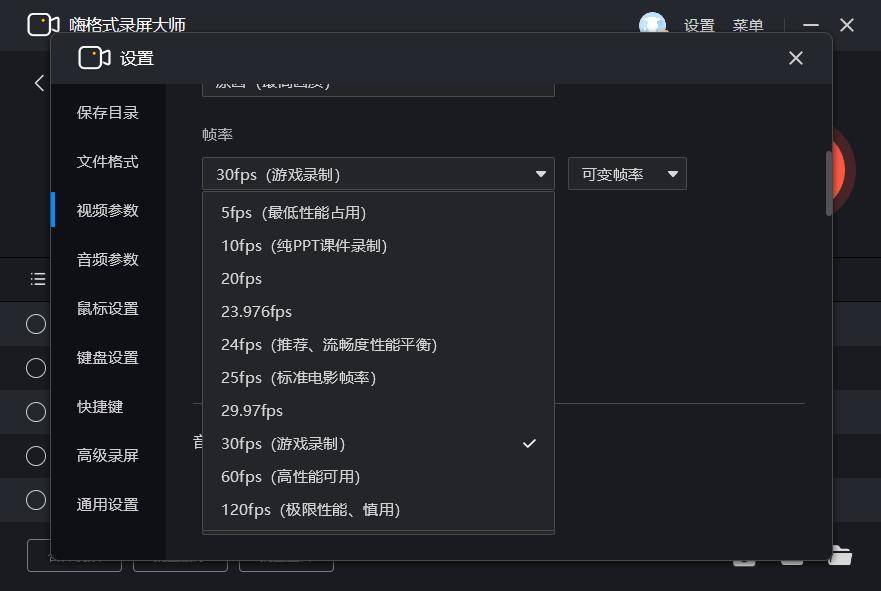Click the list view icon on the left panel
This screenshot has width=881, height=591.
point(36,279)
